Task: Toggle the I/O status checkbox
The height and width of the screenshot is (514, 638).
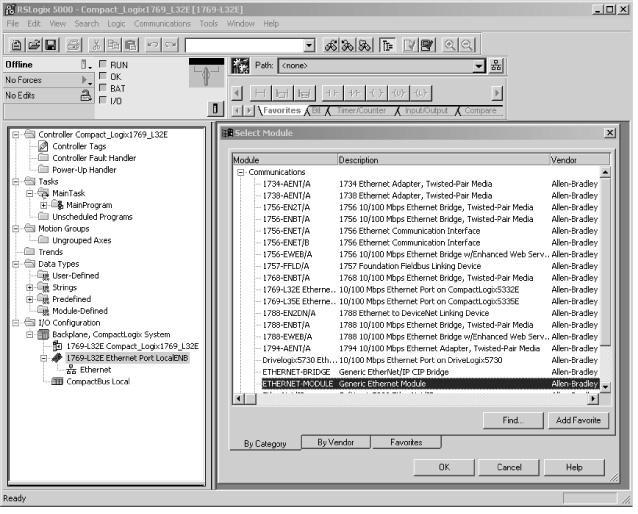Action: (x=103, y=100)
